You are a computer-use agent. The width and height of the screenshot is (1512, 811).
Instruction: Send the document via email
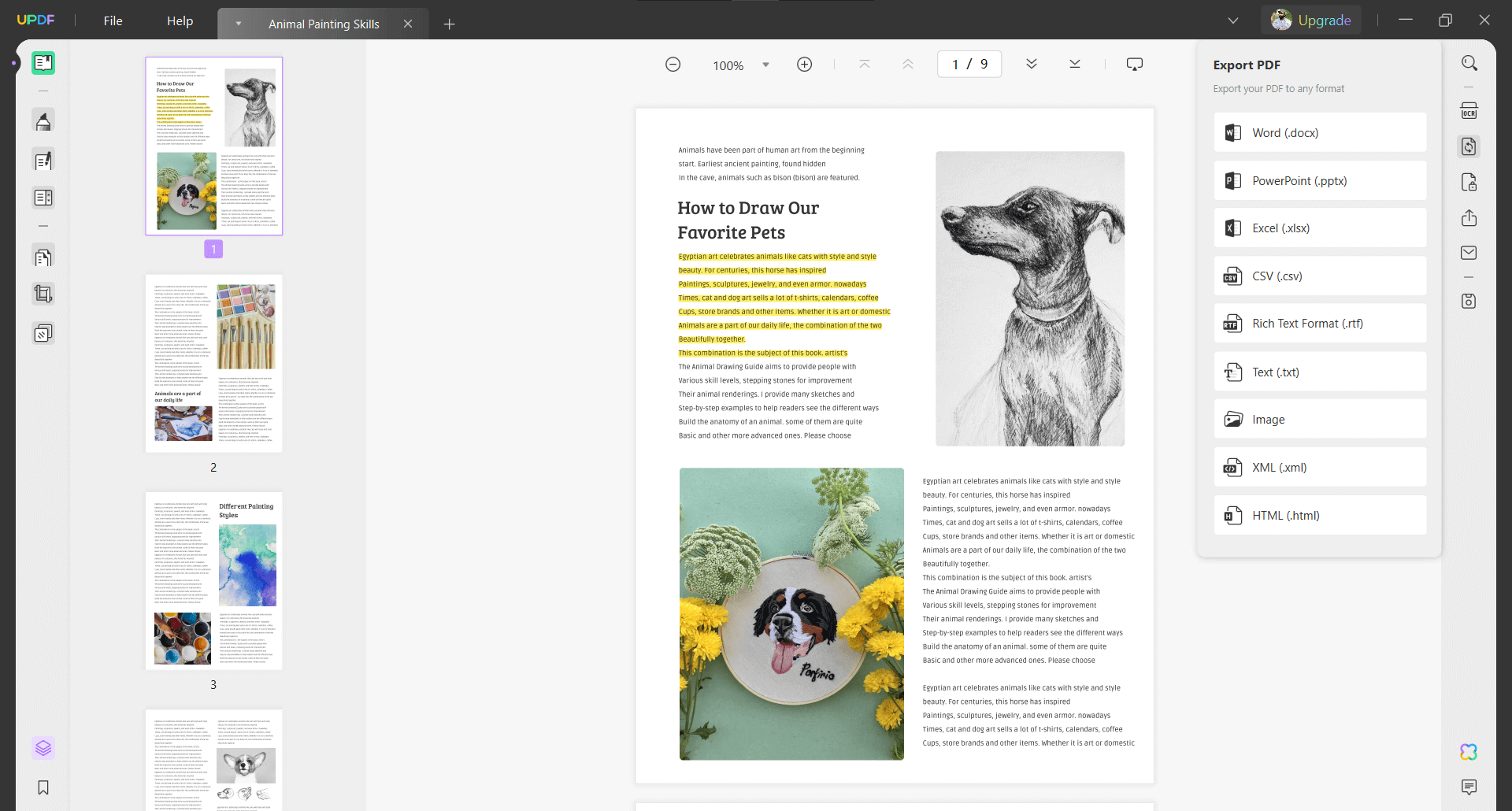tap(1469, 252)
